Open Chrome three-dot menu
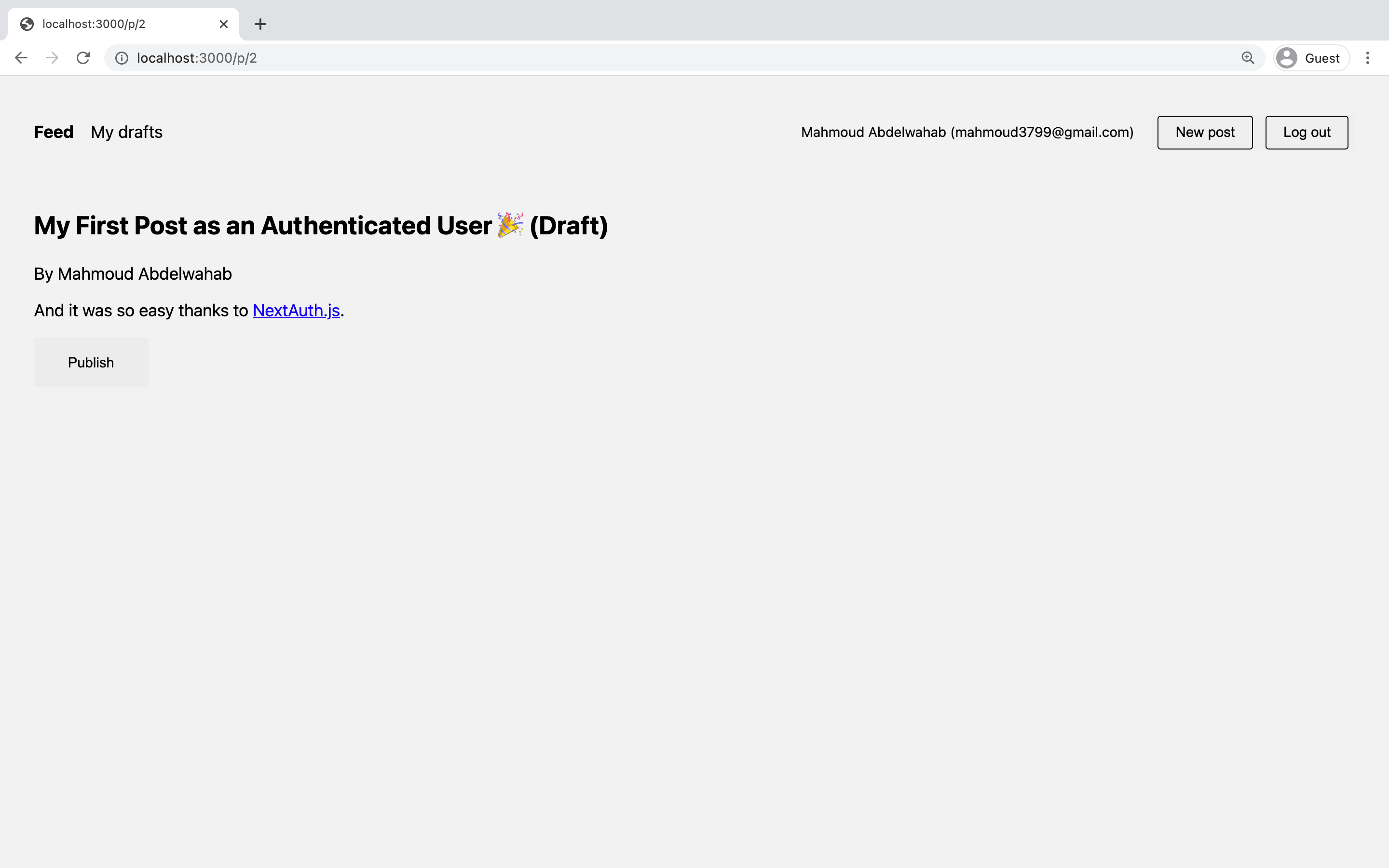The height and width of the screenshot is (868, 1389). pyautogui.click(x=1367, y=58)
